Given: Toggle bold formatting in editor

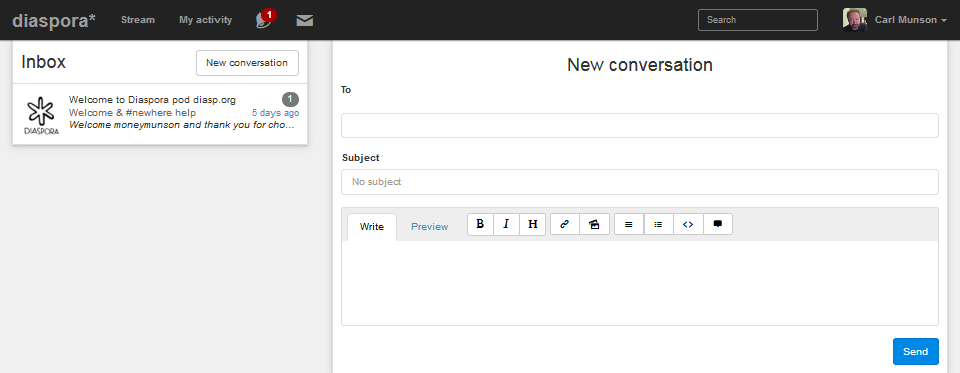Looking at the screenshot, I should tap(481, 224).
